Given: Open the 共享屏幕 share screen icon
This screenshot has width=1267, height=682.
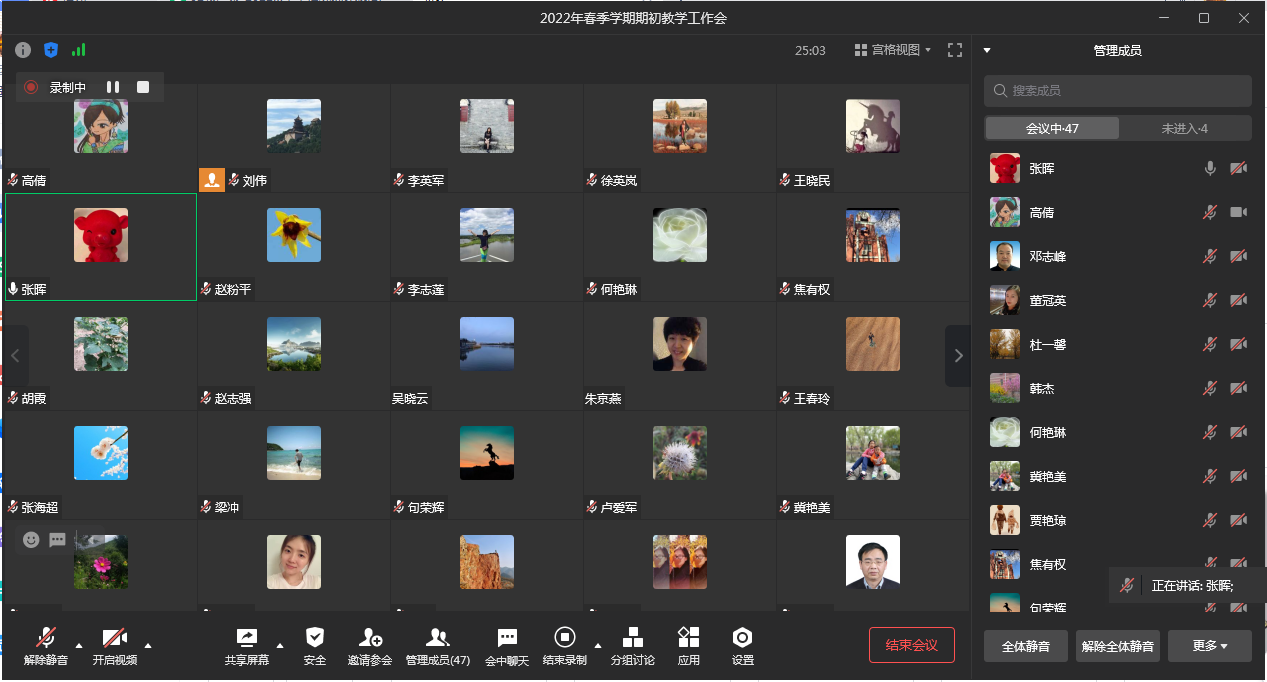Looking at the screenshot, I should 246,638.
